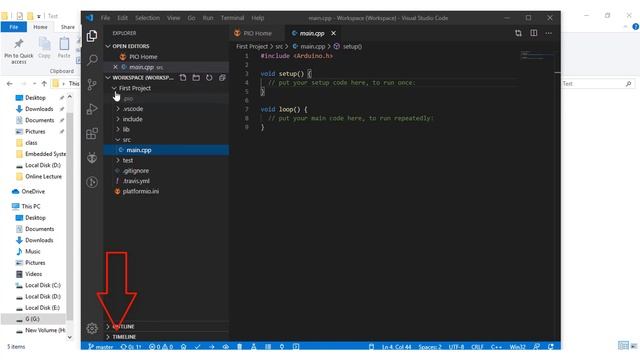Open the Terminal menu
This screenshot has height=360, width=640.
(232, 18)
